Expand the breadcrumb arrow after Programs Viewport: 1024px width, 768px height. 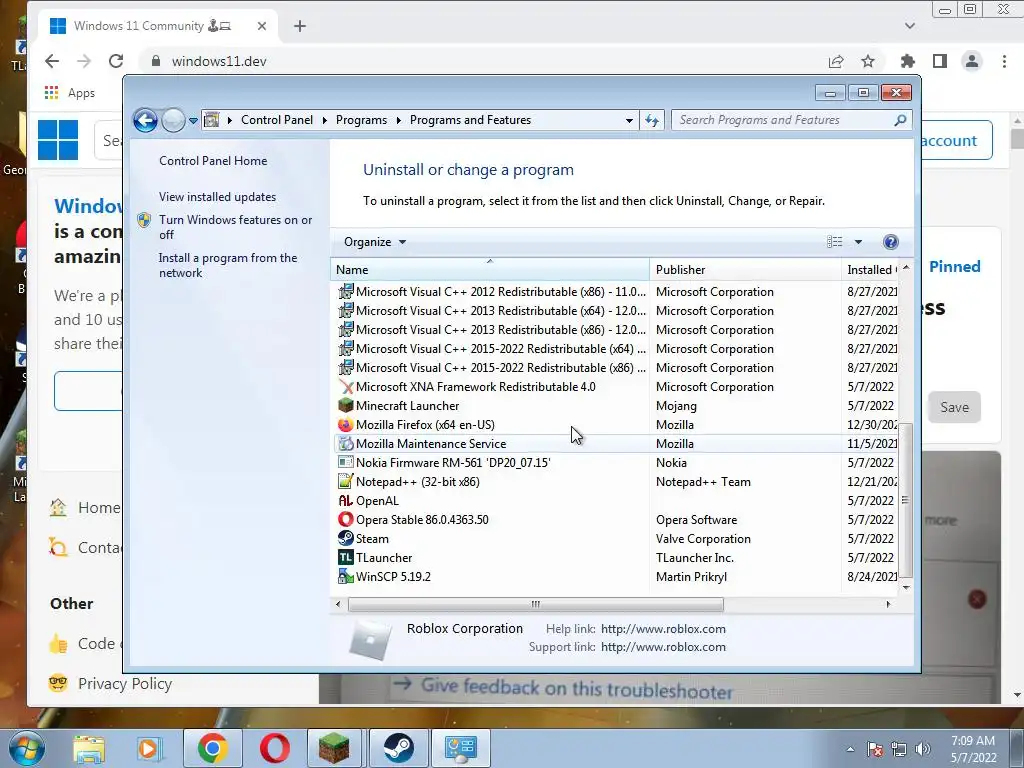pyautogui.click(x=398, y=120)
